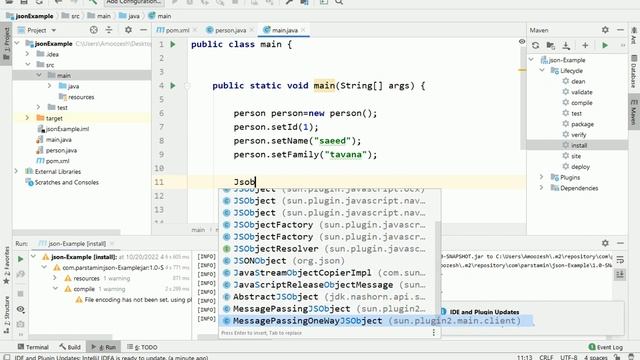Expand External Libraries node

click(16, 171)
